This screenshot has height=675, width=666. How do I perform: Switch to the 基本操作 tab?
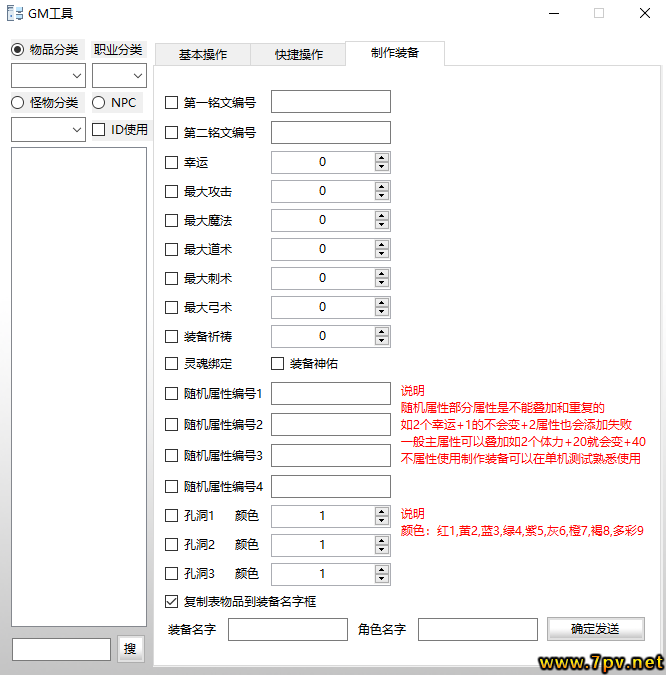click(x=203, y=55)
